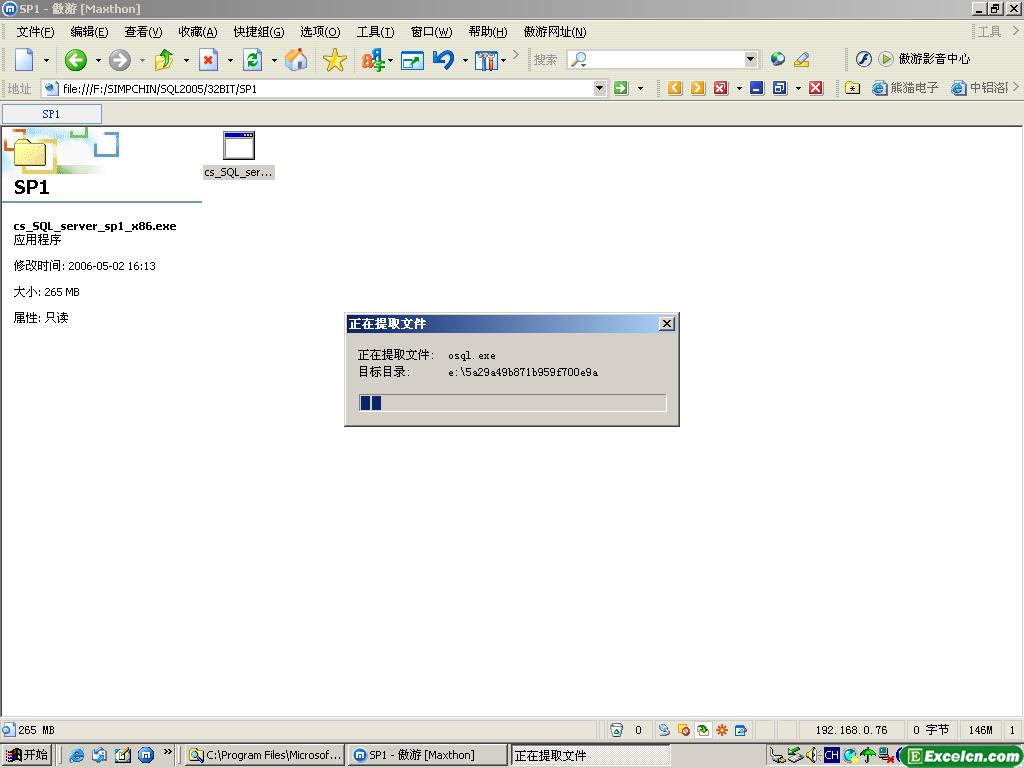Click the popup filter icon in status bar

[703, 730]
